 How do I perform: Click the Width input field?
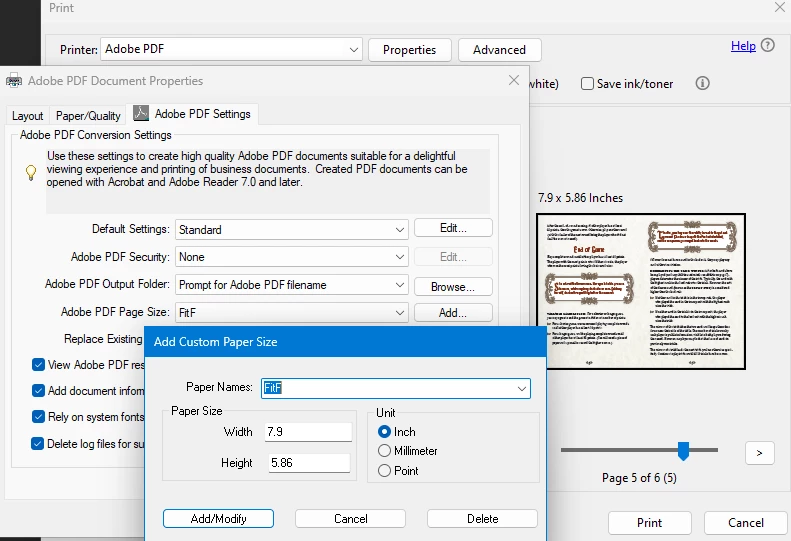(308, 432)
